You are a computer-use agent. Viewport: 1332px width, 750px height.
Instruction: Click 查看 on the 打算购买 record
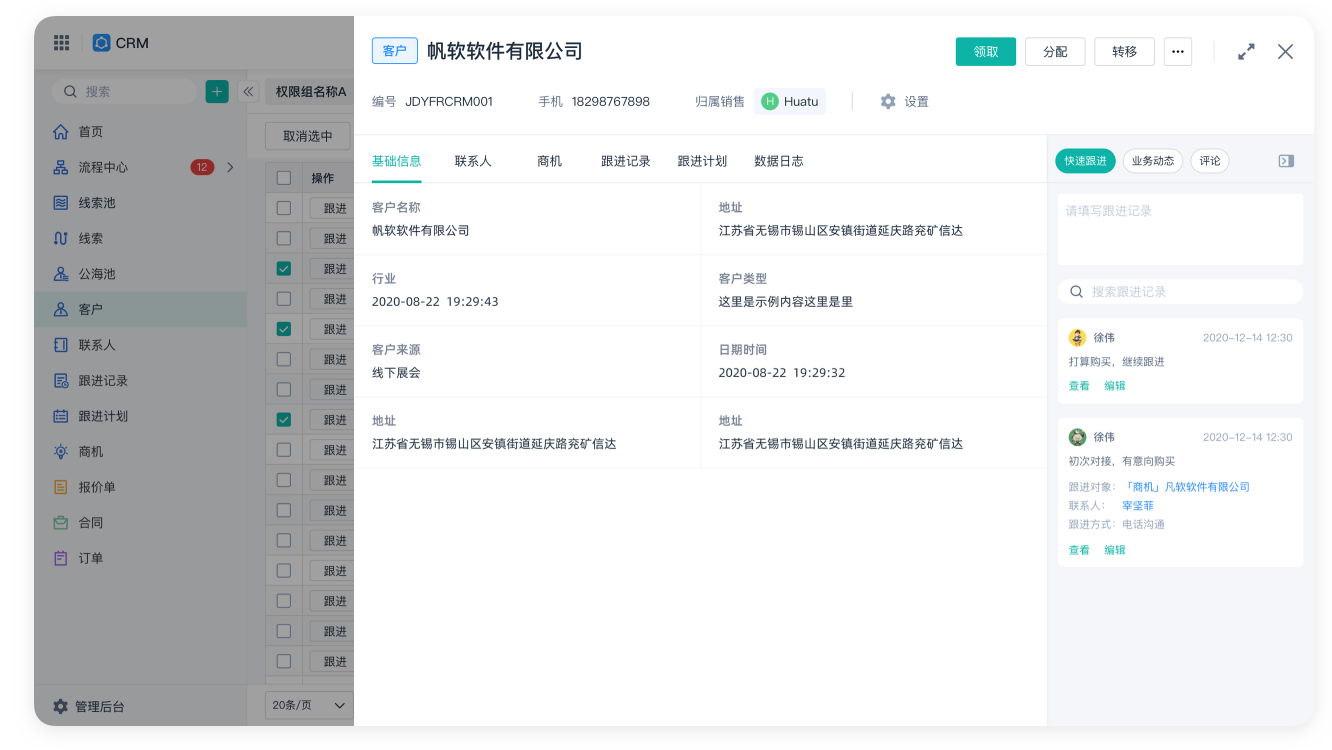(1079, 386)
